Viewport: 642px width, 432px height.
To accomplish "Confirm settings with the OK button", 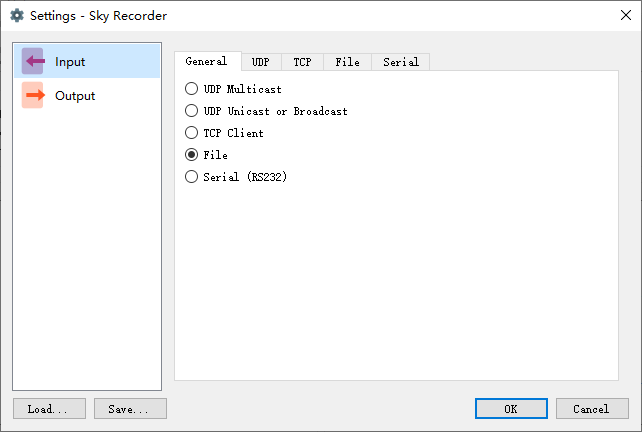I will (x=511, y=409).
